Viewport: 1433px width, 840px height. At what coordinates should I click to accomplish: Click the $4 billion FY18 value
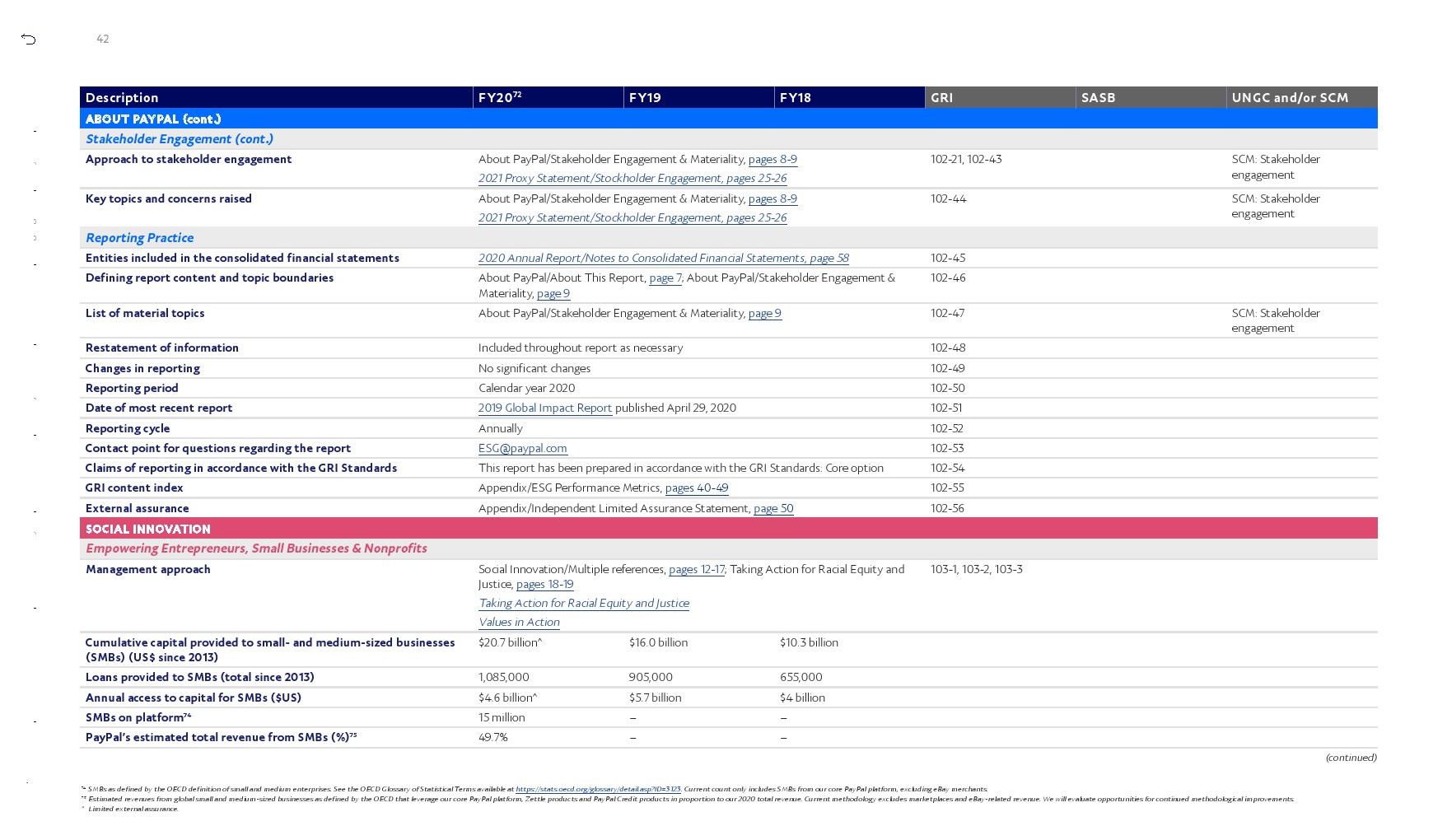click(x=803, y=698)
